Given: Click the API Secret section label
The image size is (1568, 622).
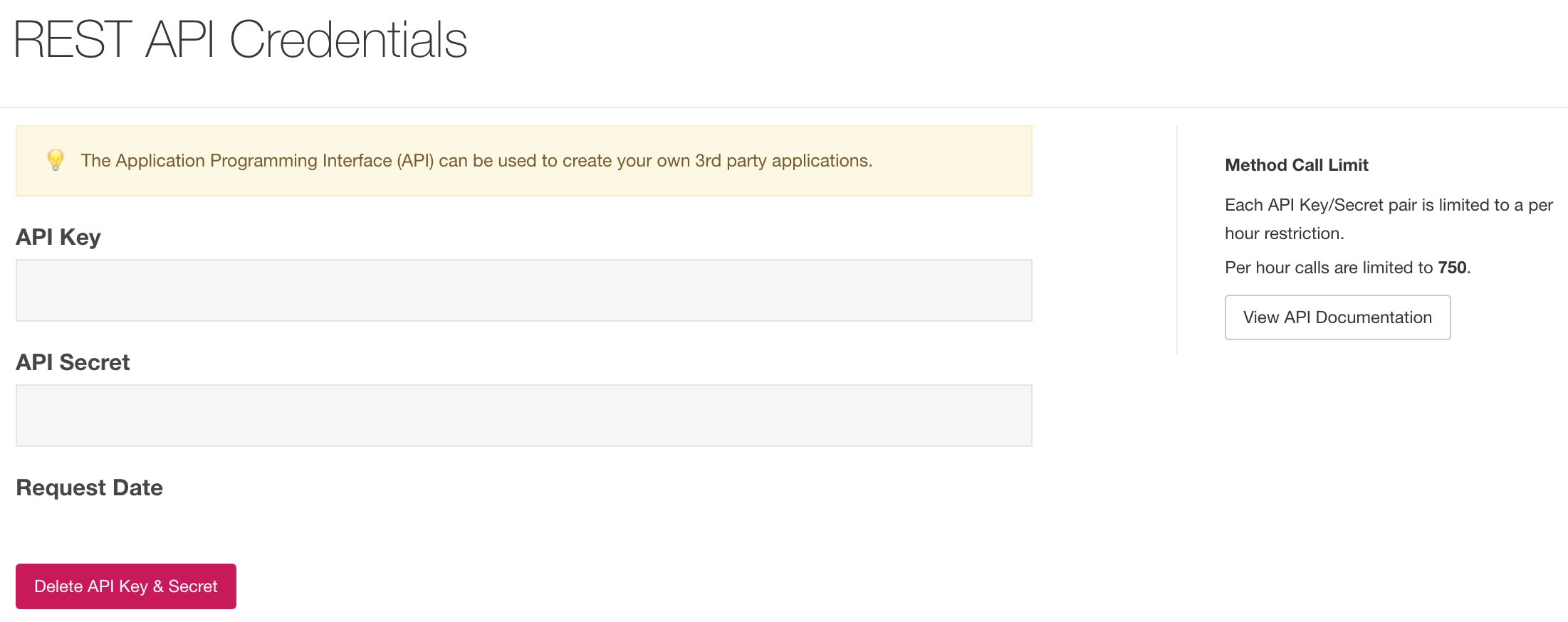Looking at the screenshot, I should pos(72,362).
